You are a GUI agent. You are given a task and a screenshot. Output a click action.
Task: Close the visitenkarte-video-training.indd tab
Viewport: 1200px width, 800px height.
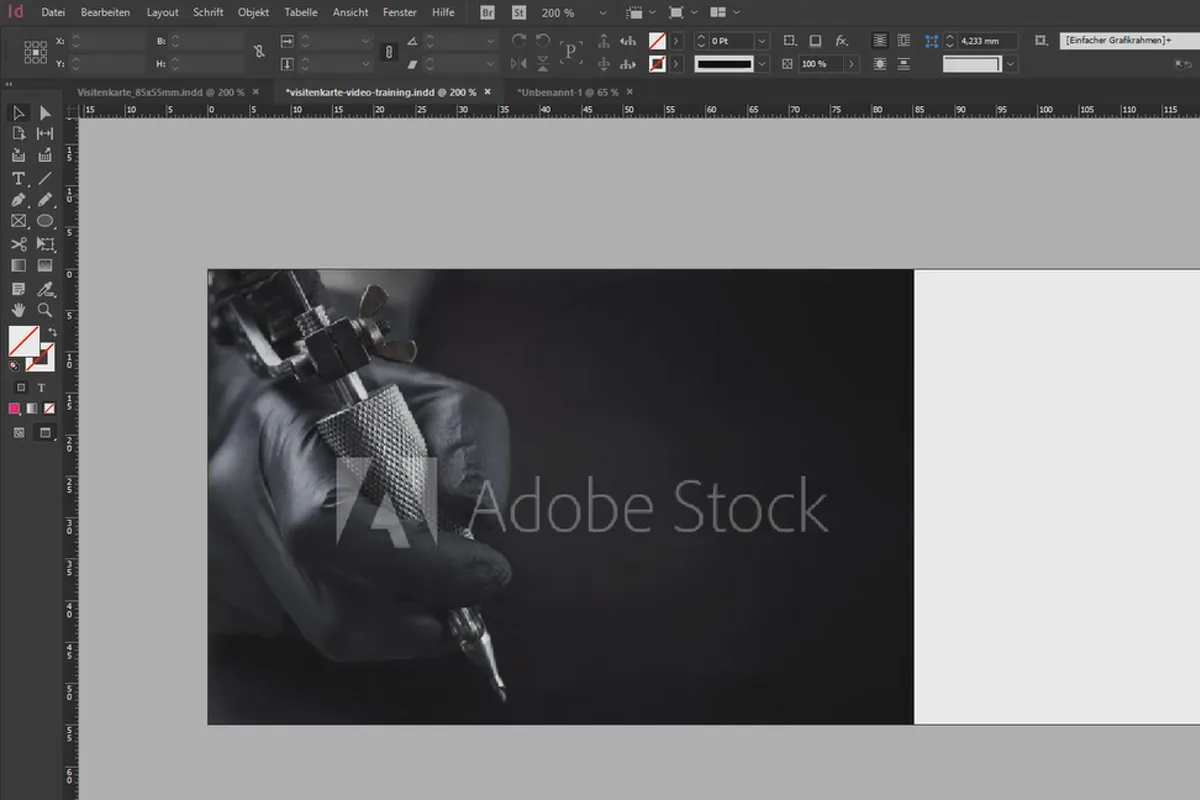(488, 92)
